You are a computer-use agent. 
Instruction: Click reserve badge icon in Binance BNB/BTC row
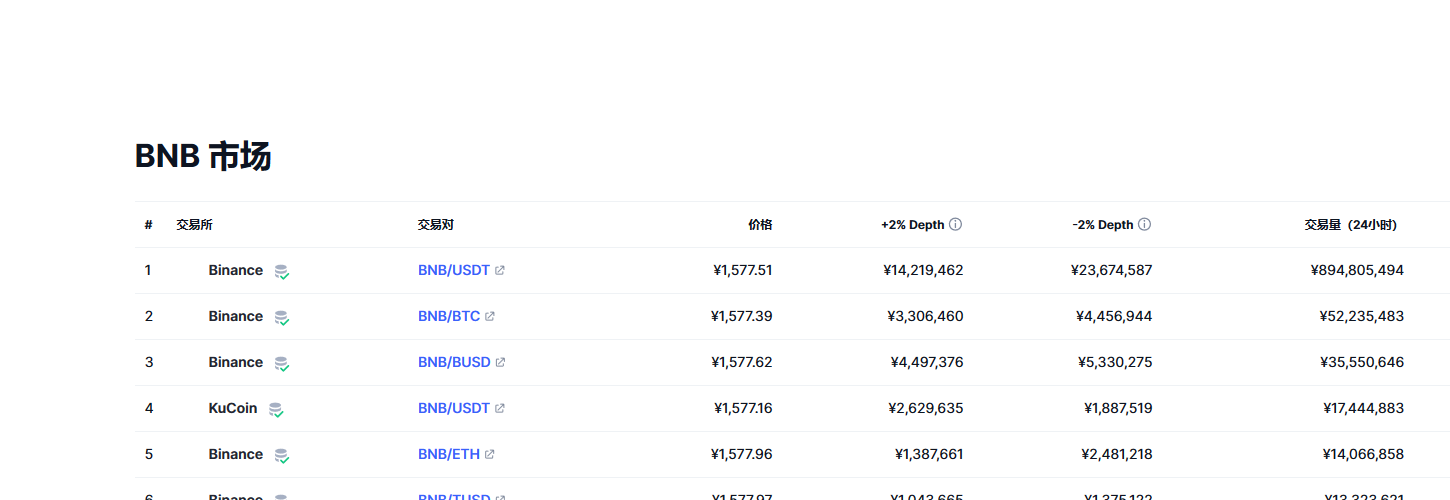pyautogui.click(x=282, y=317)
